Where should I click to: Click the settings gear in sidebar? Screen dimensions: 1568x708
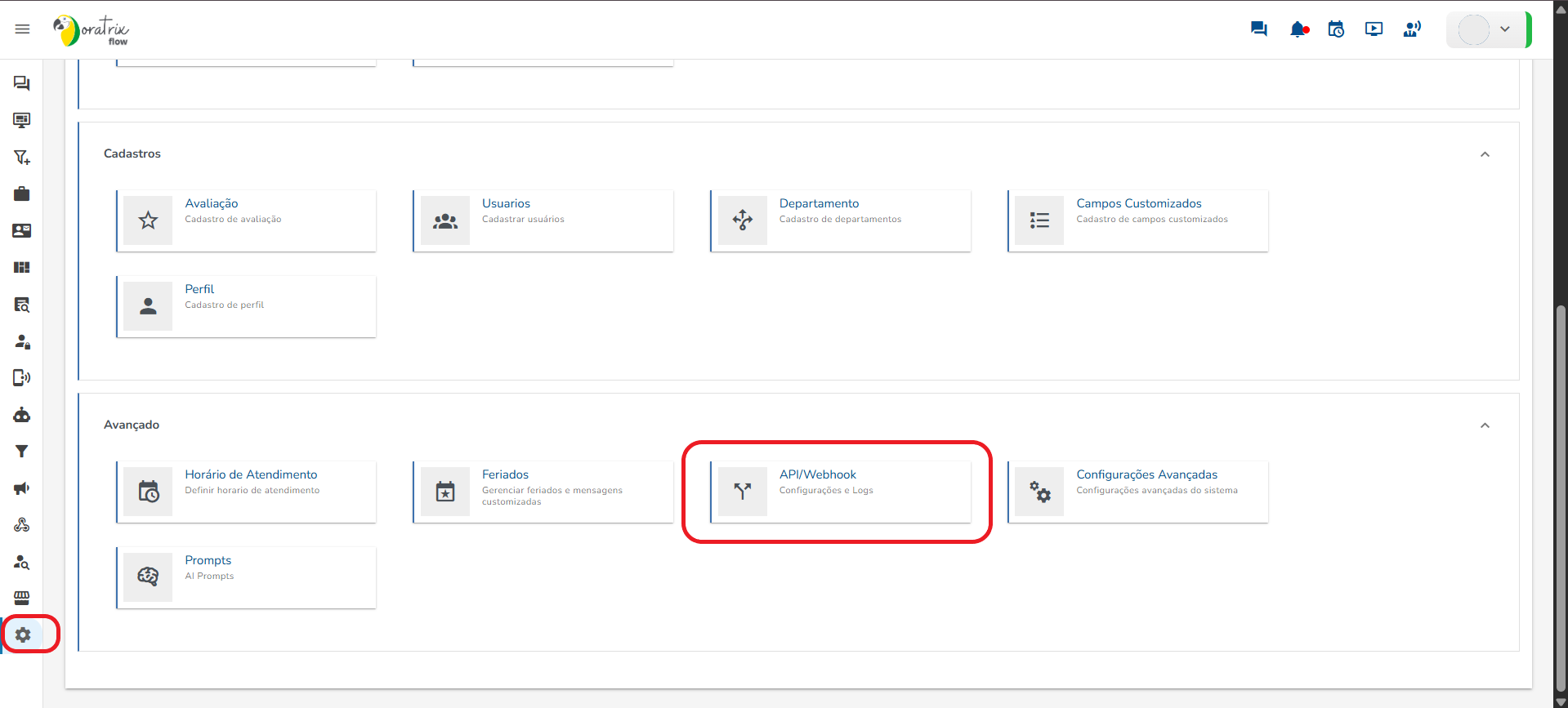point(23,635)
